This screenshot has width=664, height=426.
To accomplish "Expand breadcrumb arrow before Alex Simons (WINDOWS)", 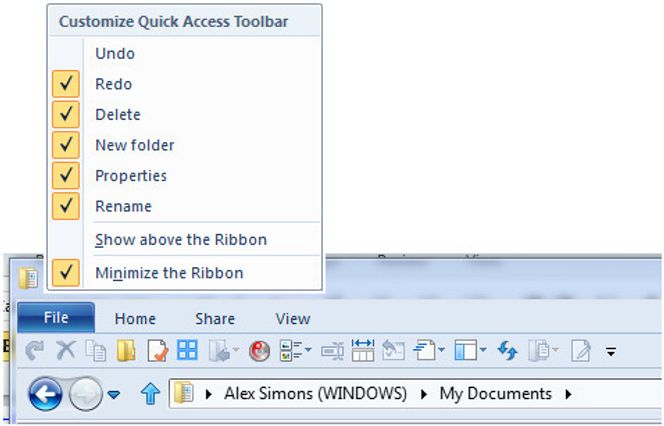I will [208, 394].
